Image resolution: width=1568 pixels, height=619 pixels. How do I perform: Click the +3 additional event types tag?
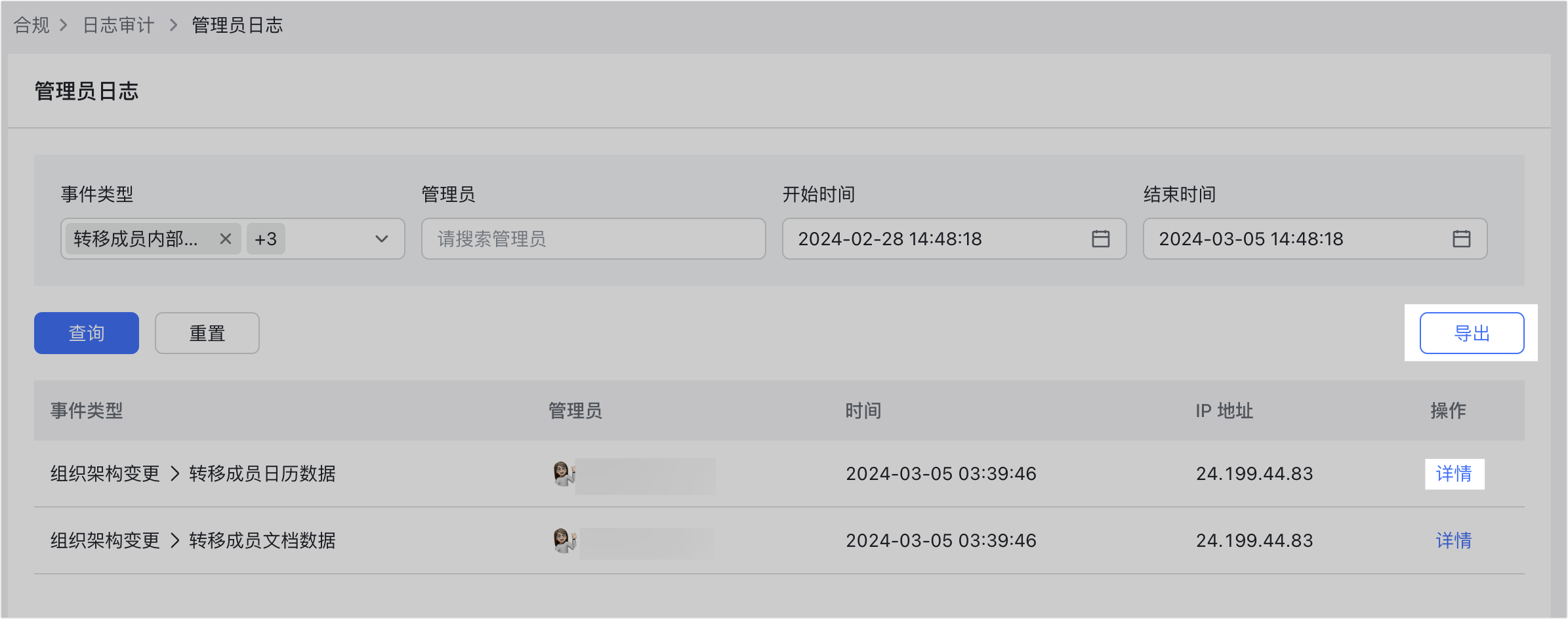[x=266, y=239]
